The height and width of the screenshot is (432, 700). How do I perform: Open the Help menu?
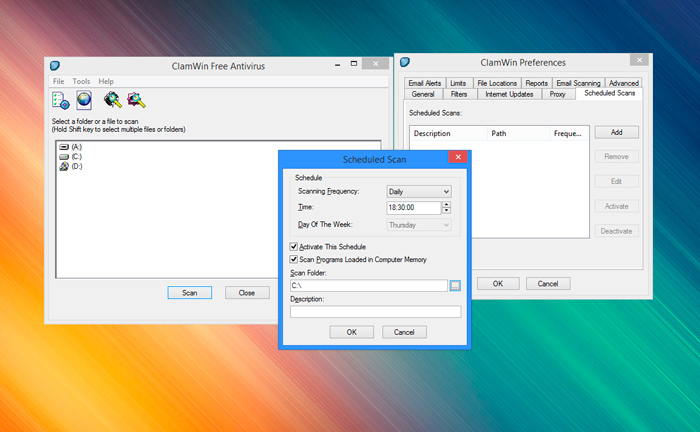click(x=106, y=81)
